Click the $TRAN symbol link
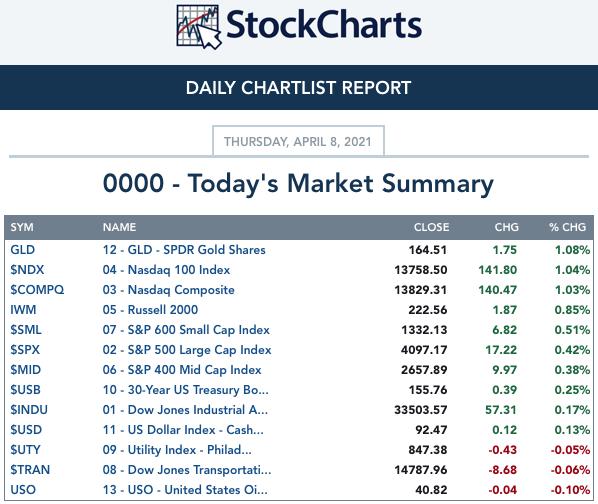 click(x=30, y=470)
